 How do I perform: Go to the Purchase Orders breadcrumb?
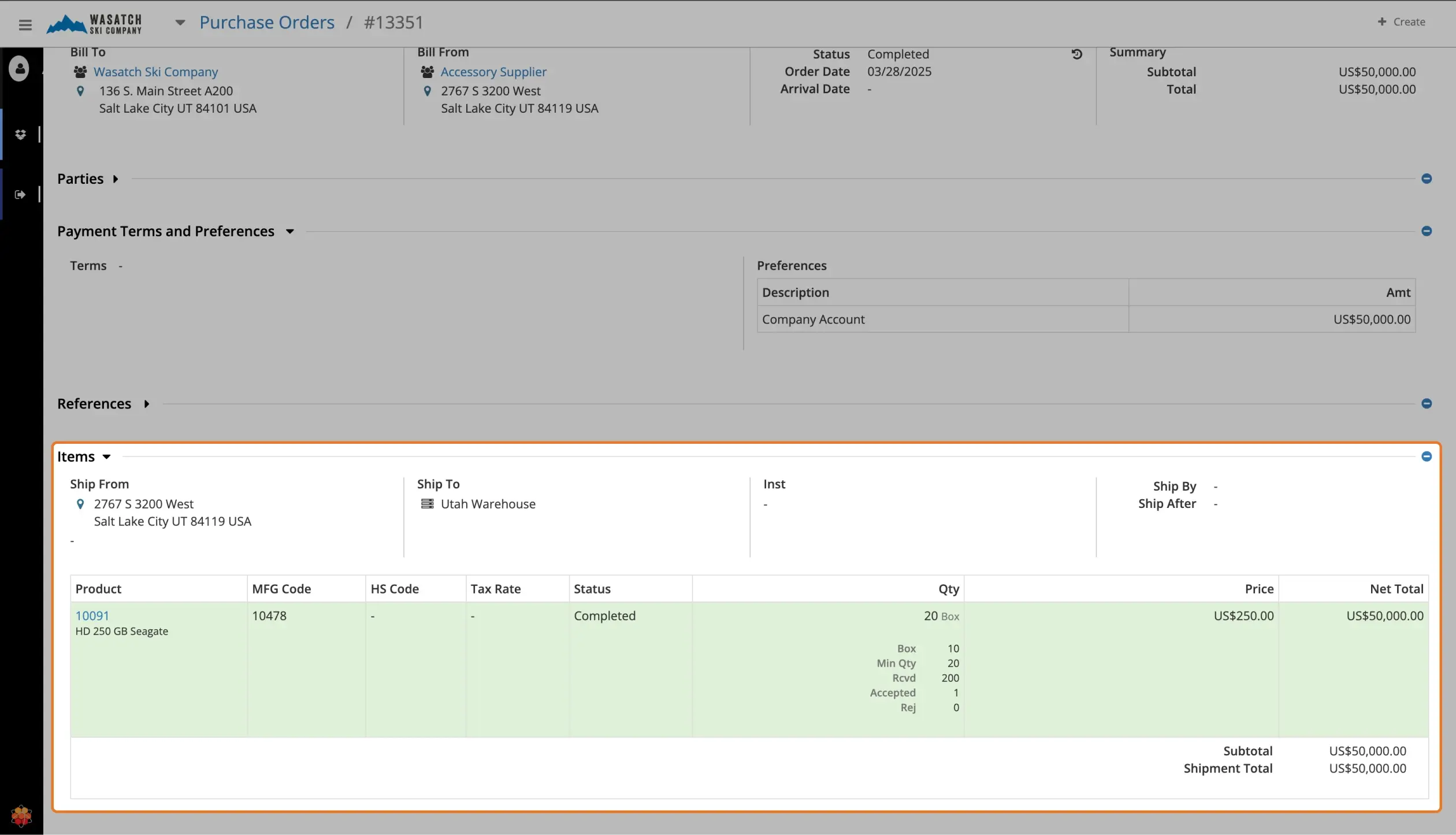pyautogui.click(x=266, y=22)
